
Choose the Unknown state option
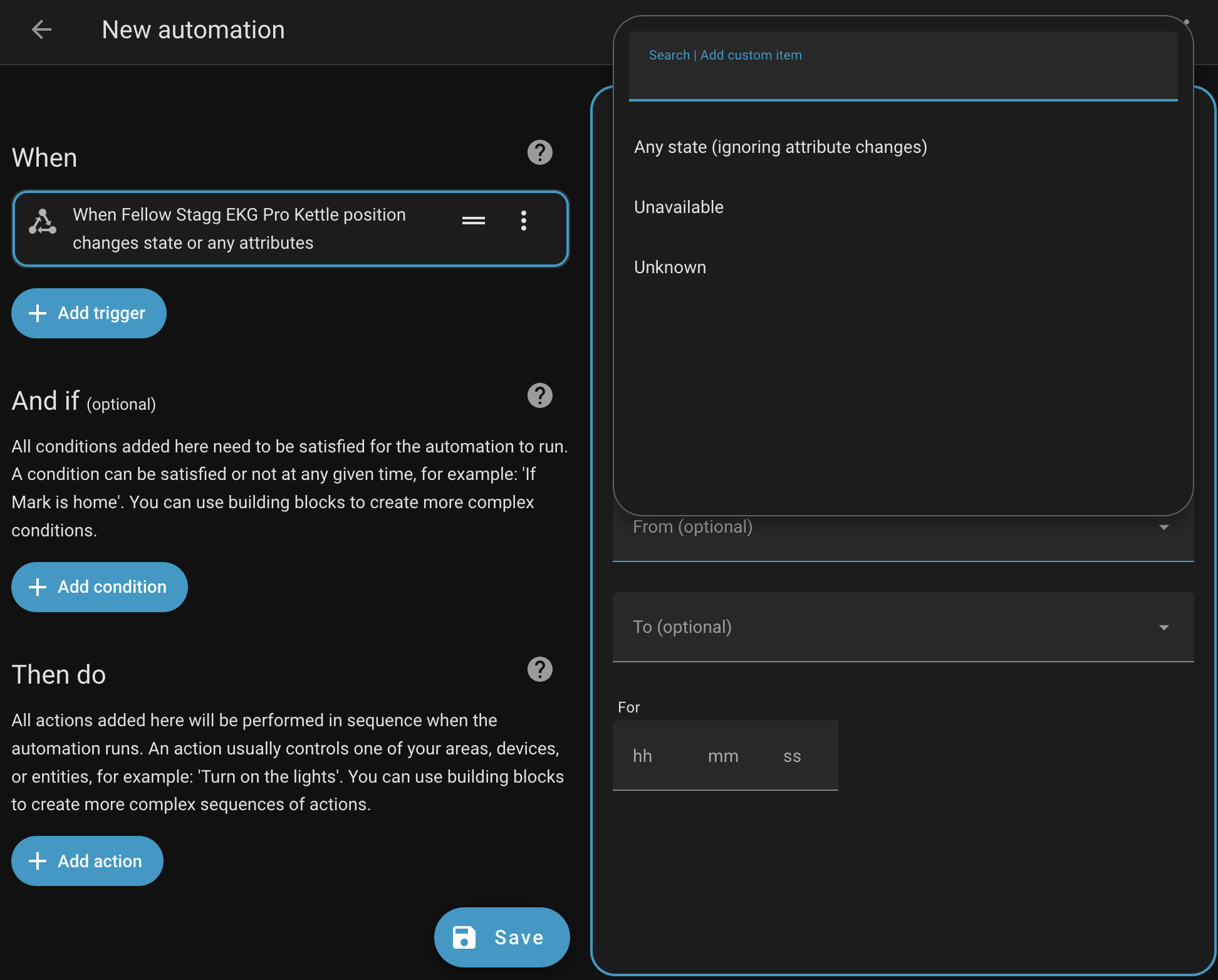(670, 268)
